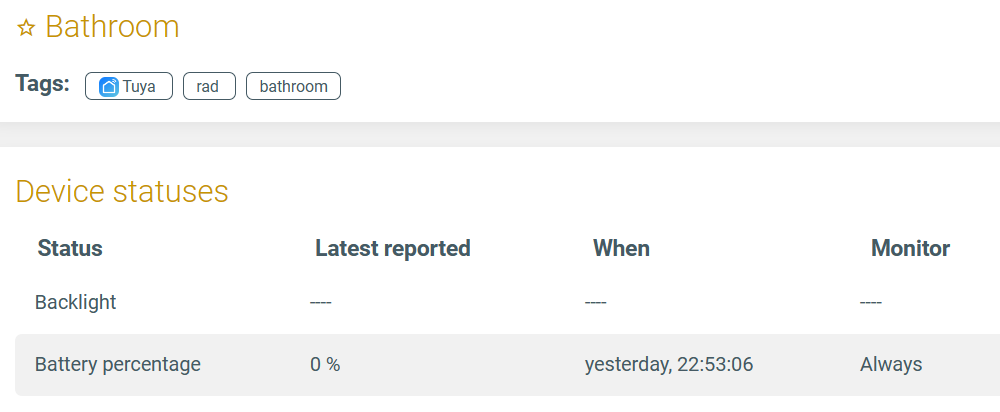Click the Latest reported column header
Image resolution: width=1000 pixels, height=412 pixels.
392,248
